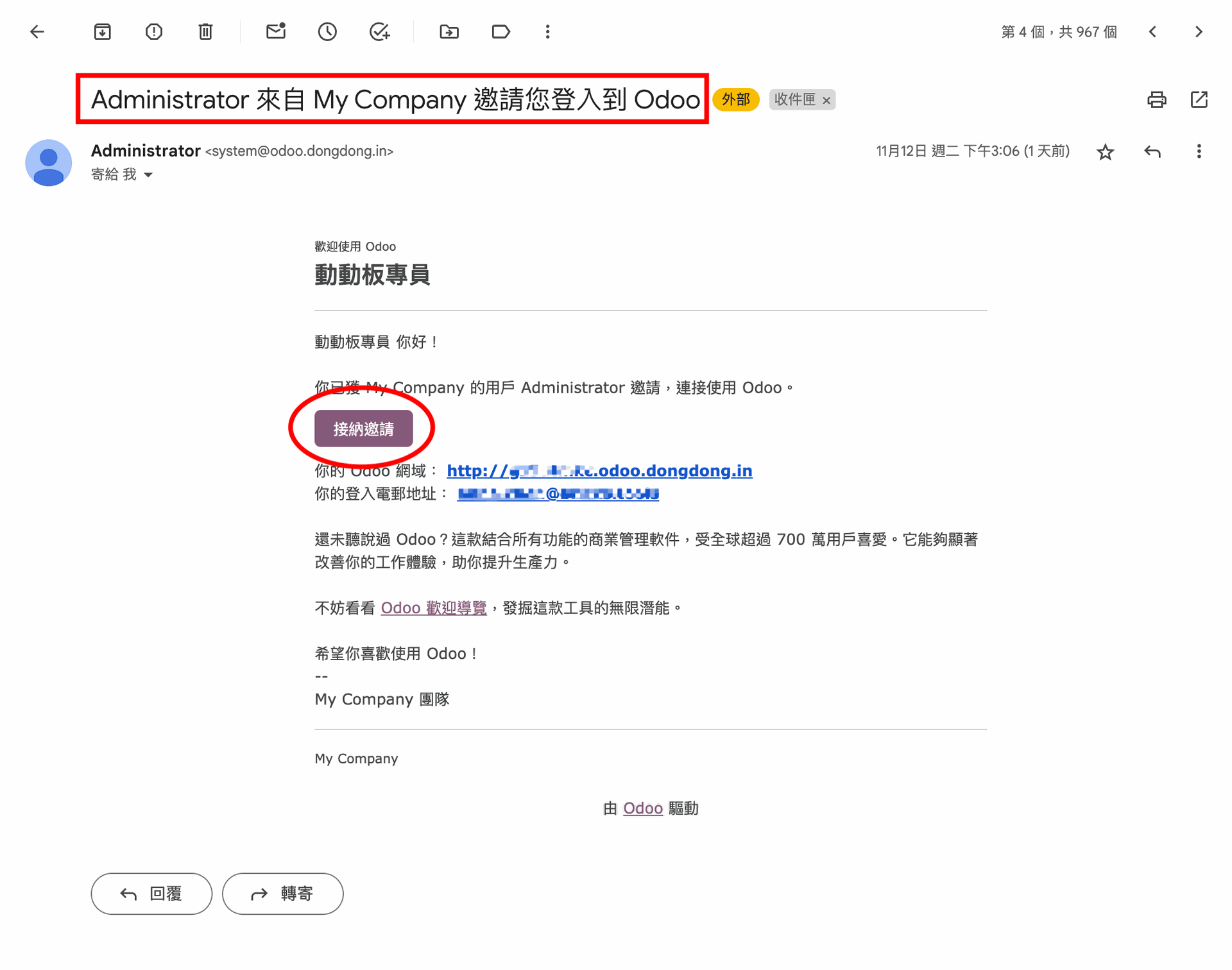This screenshot has width=1232, height=970.
Task: Report this email as spam
Action: tap(154, 31)
